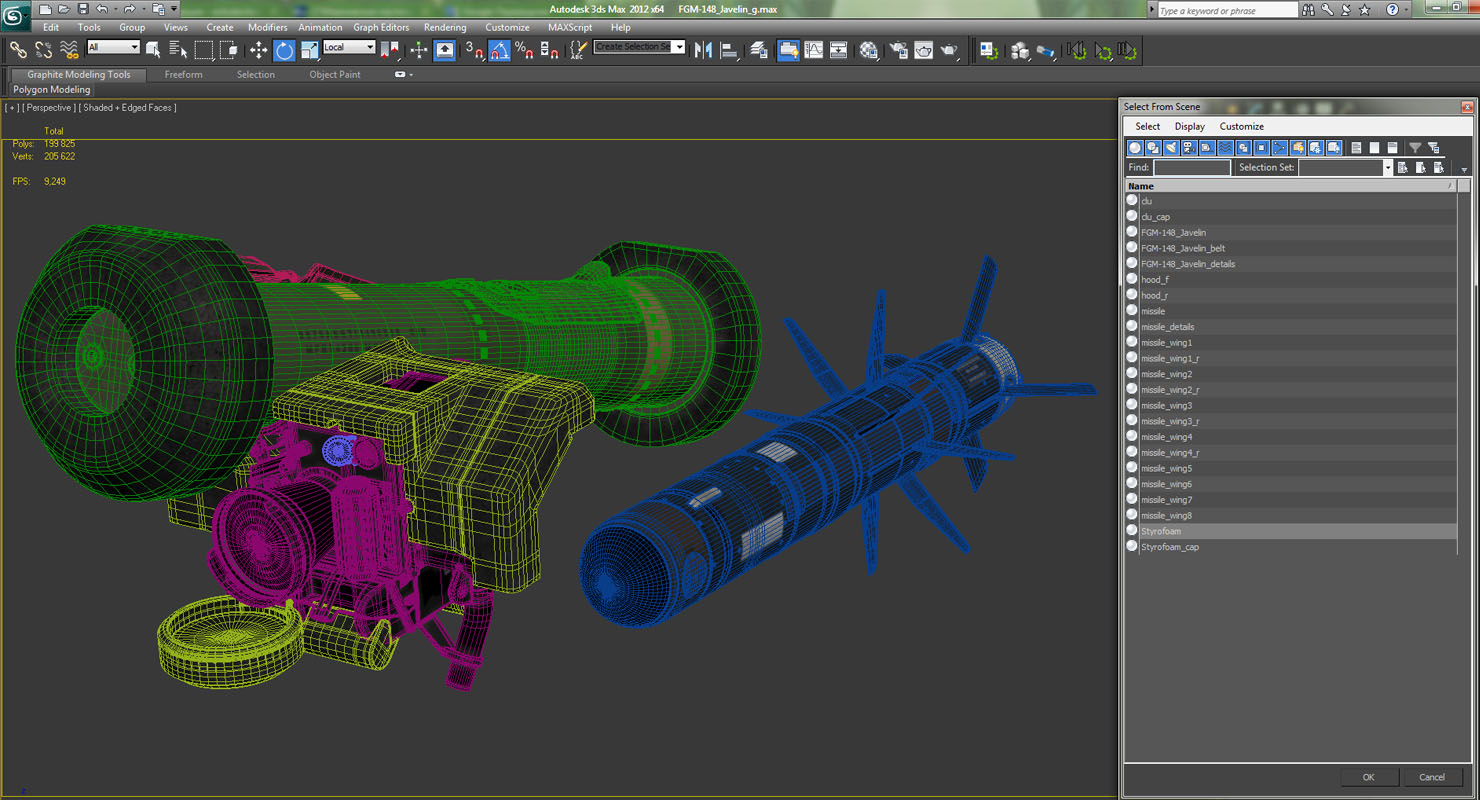This screenshot has width=1480, height=800.
Task: Expand the quick access toolbar dropdown arrow
Action: click(x=174, y=9)
